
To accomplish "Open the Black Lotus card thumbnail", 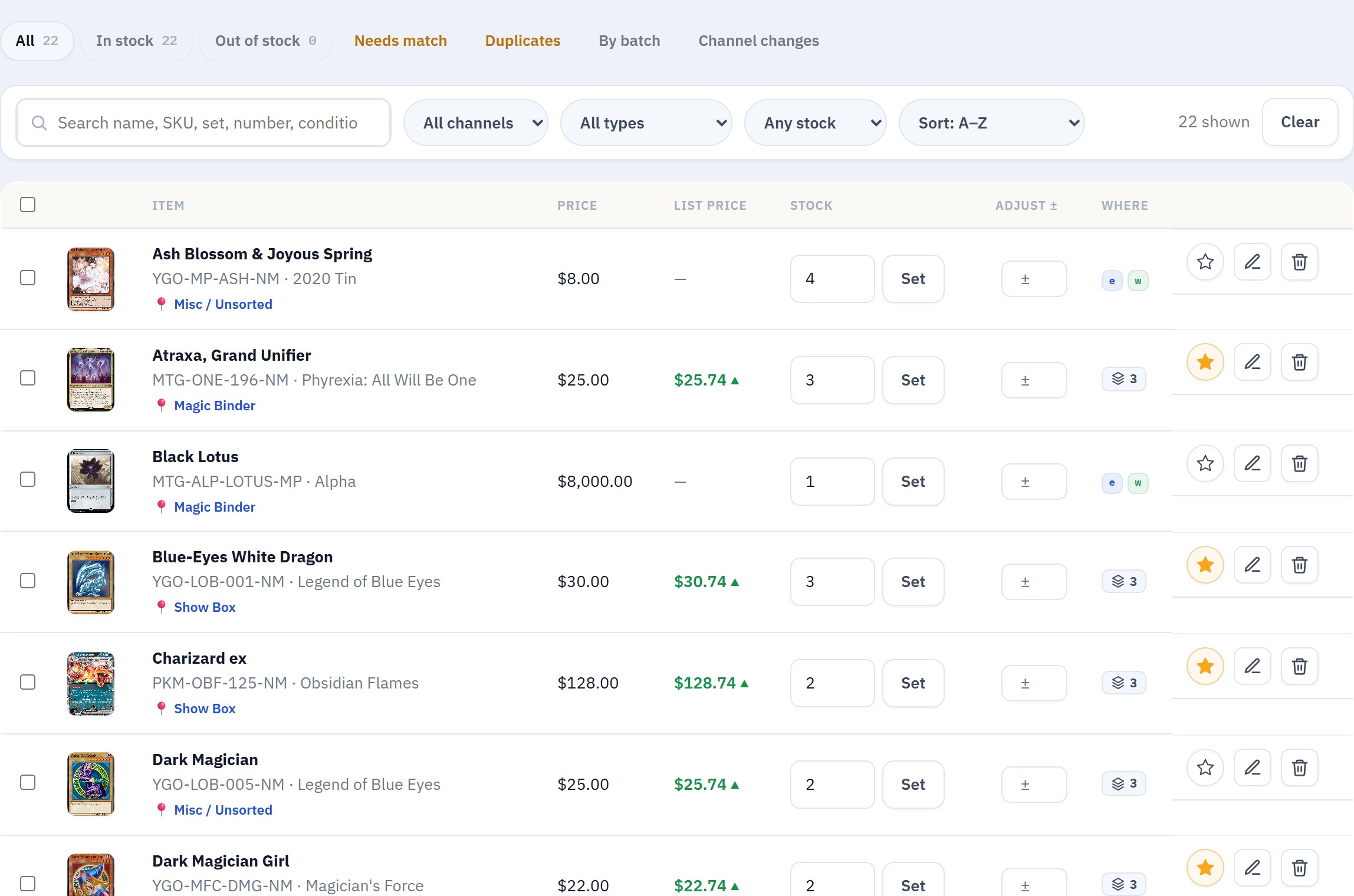I will tap(91, 481).
